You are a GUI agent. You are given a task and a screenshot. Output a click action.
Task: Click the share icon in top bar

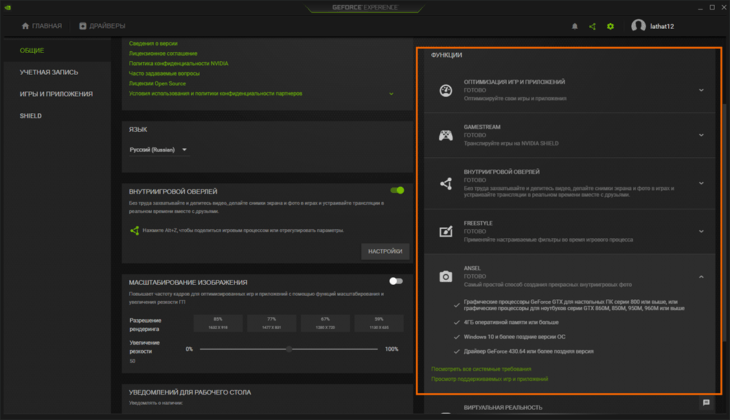(592, 27)
